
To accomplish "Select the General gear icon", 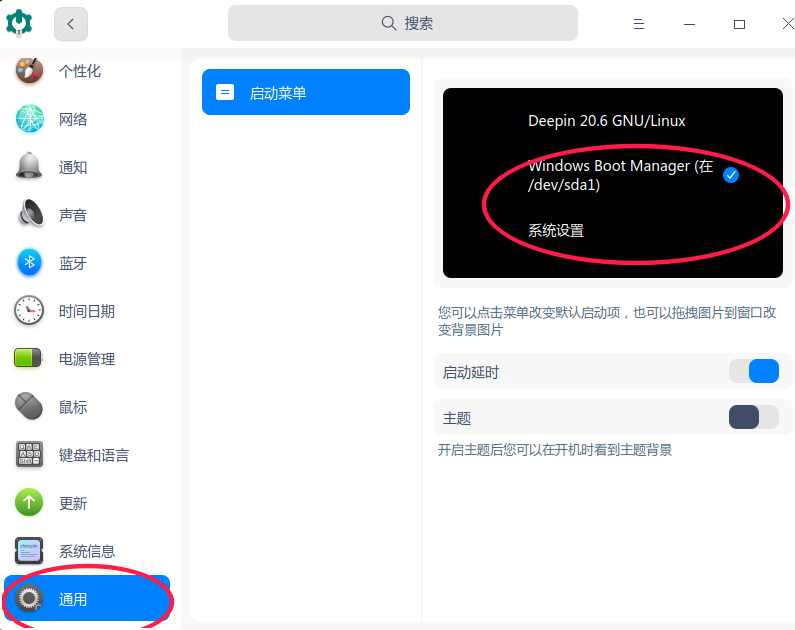I will 29,599.
